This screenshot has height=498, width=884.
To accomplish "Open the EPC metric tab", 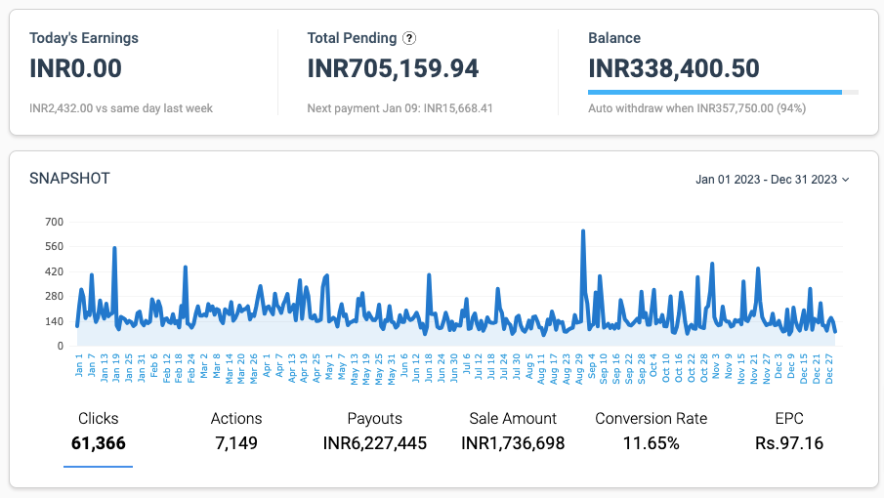I will [x=788, y=431].
